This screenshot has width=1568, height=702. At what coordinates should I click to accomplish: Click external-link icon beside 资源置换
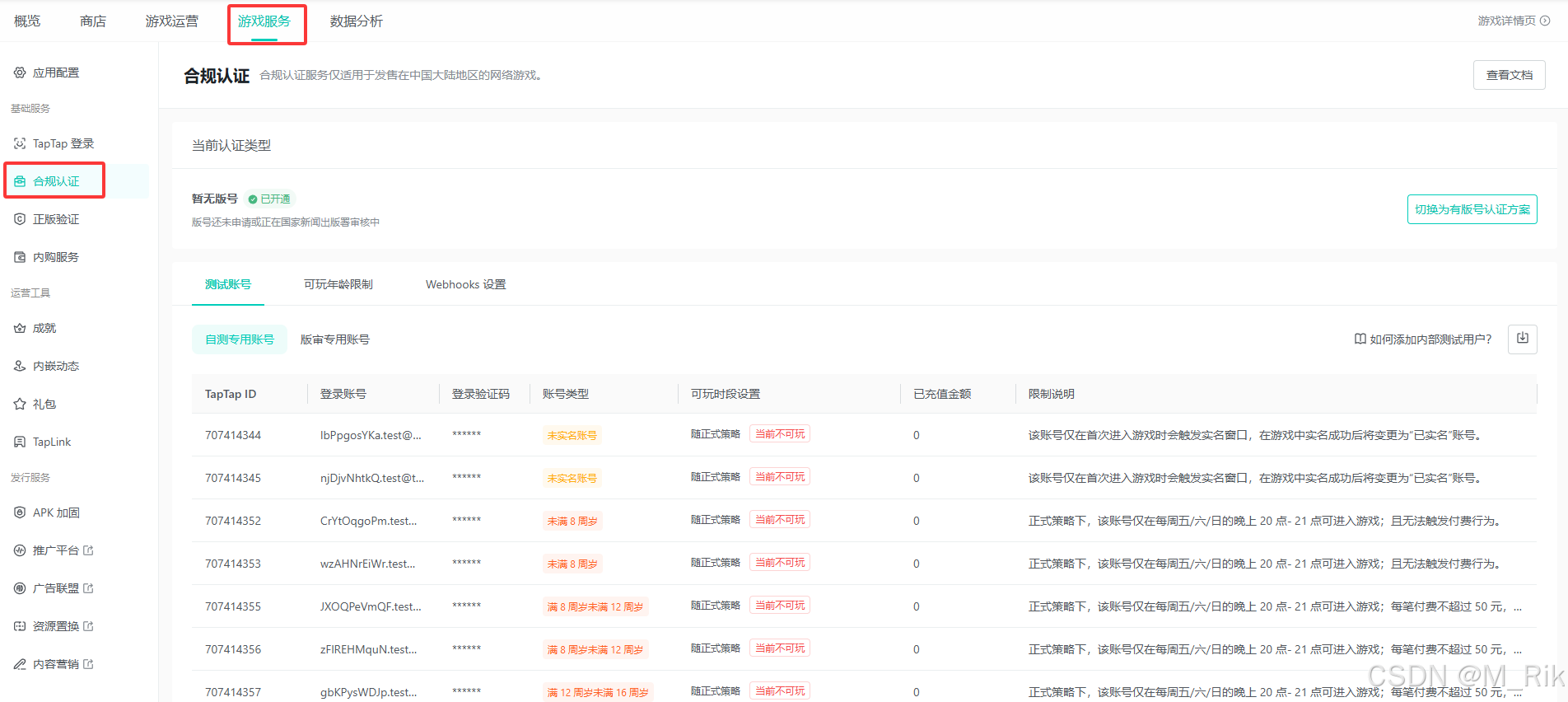[x=89, y=626]
